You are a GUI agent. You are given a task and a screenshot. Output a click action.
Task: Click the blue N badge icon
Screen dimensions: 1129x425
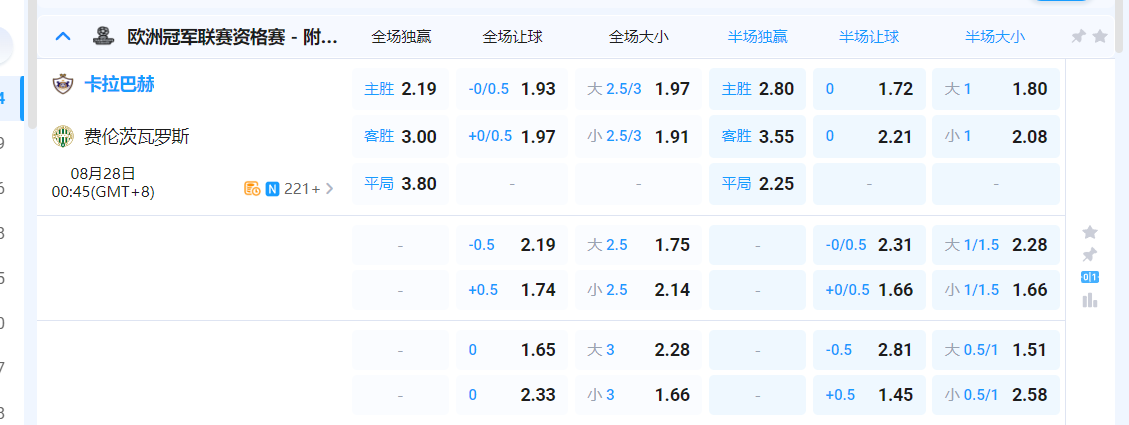click(x=272, y=188)
